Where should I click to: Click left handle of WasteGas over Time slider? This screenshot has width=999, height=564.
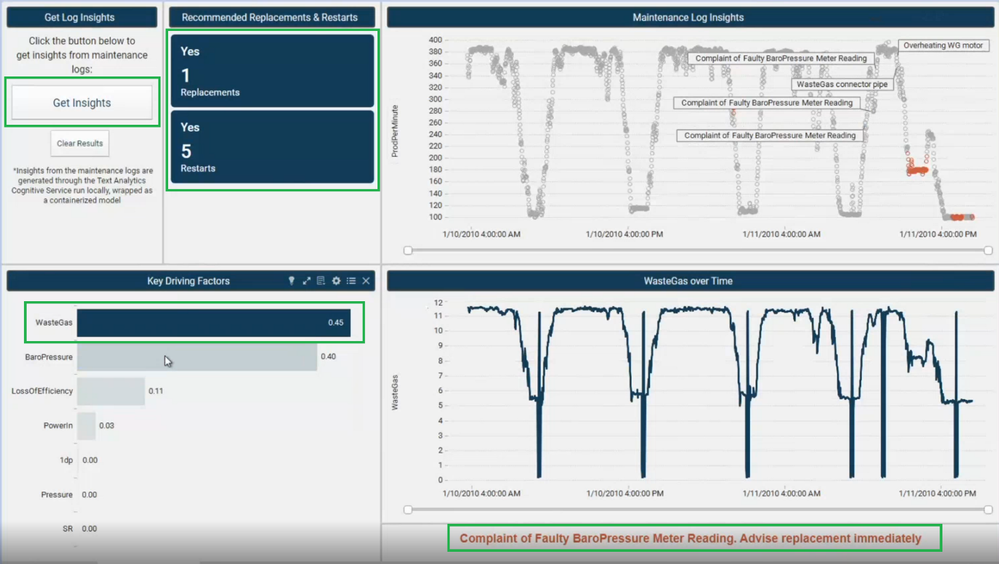[408, 510]
